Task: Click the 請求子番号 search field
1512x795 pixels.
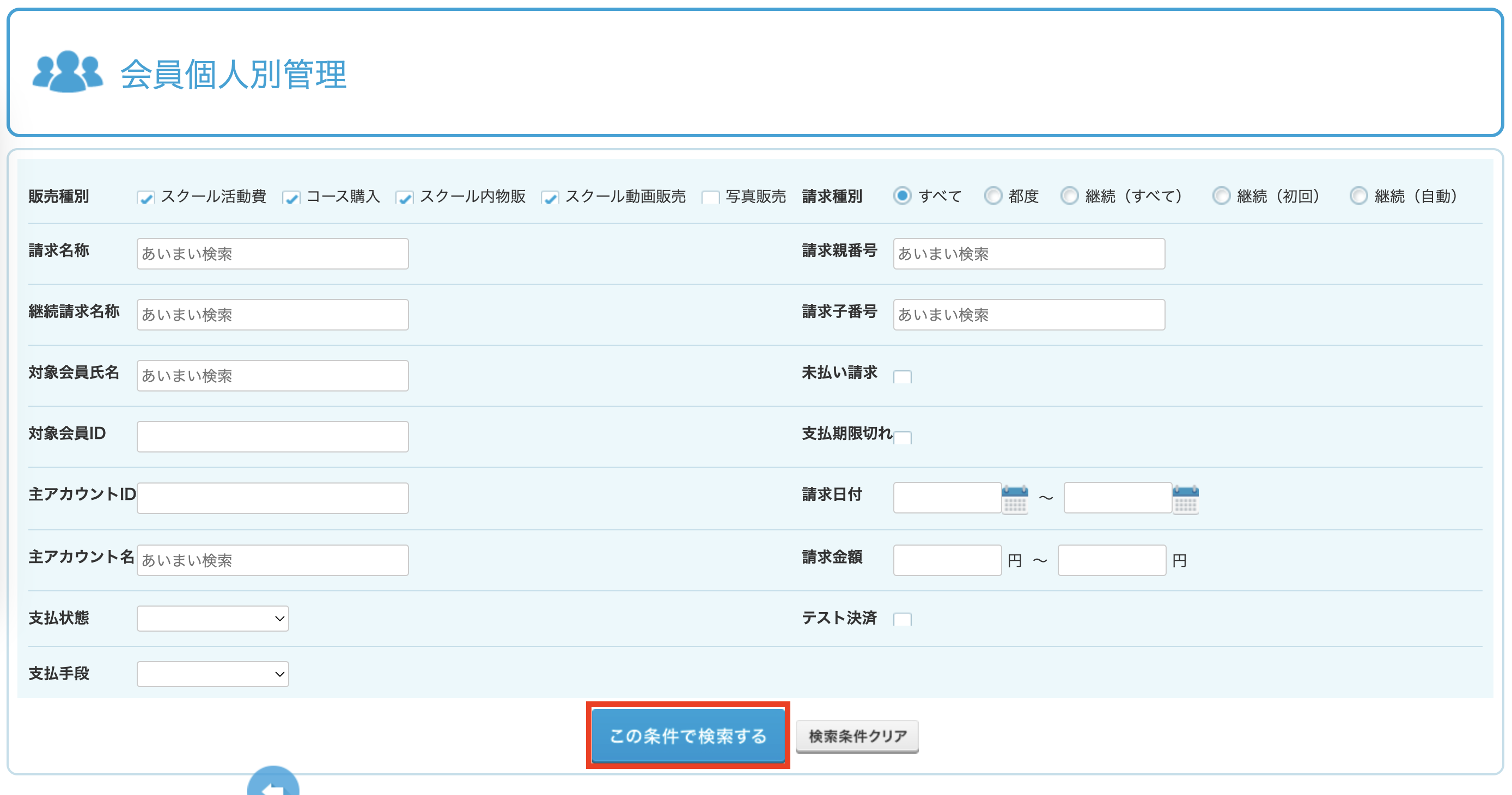Action: (x=1029, y=315)
